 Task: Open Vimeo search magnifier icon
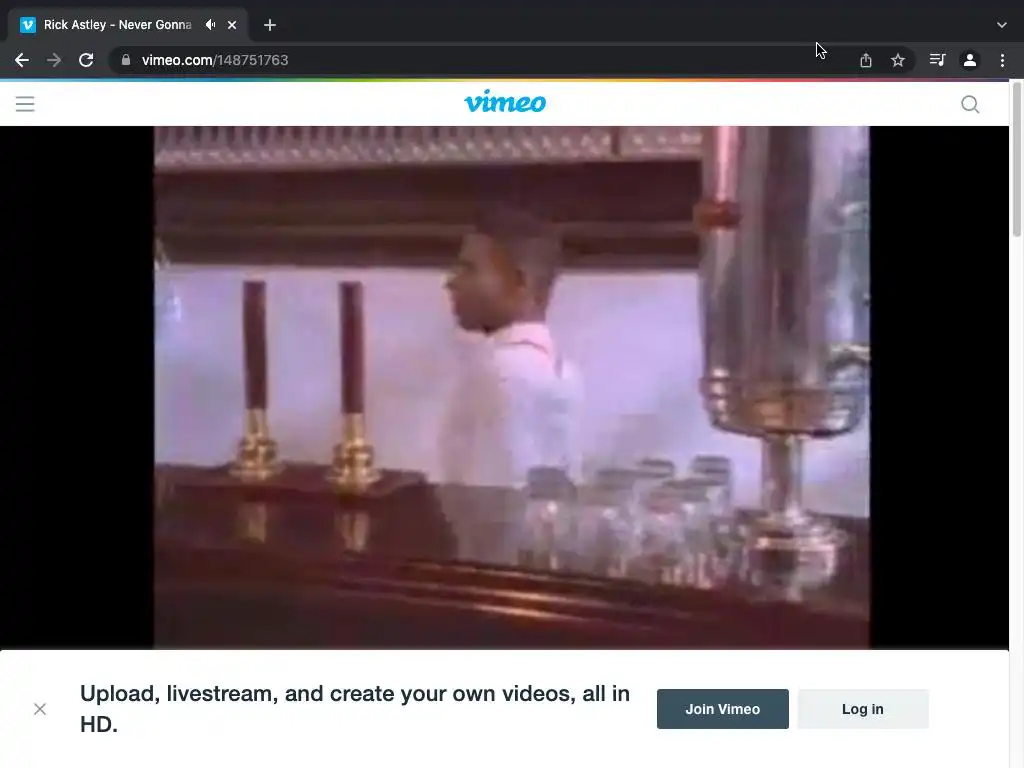(970, 104)
